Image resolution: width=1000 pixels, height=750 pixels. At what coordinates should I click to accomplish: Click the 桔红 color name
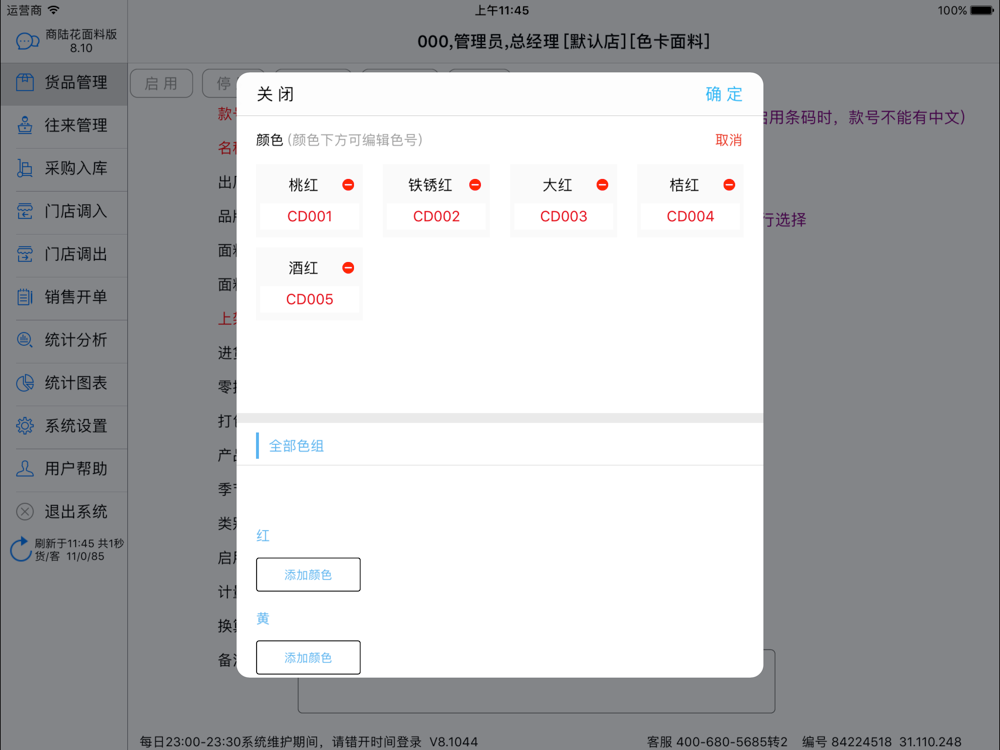click(684, 185)
